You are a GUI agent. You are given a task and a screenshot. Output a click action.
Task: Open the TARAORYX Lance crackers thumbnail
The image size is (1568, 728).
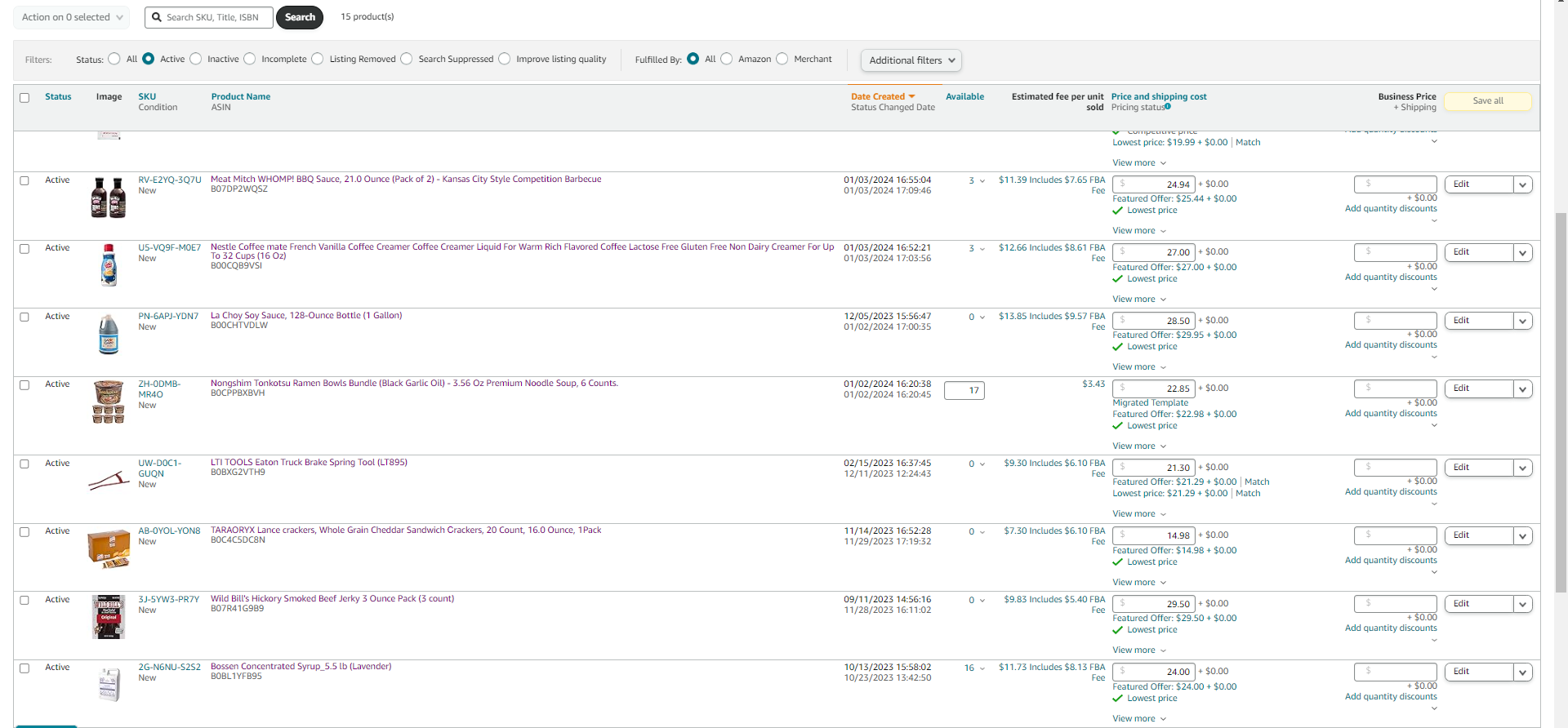click(109, 548)
